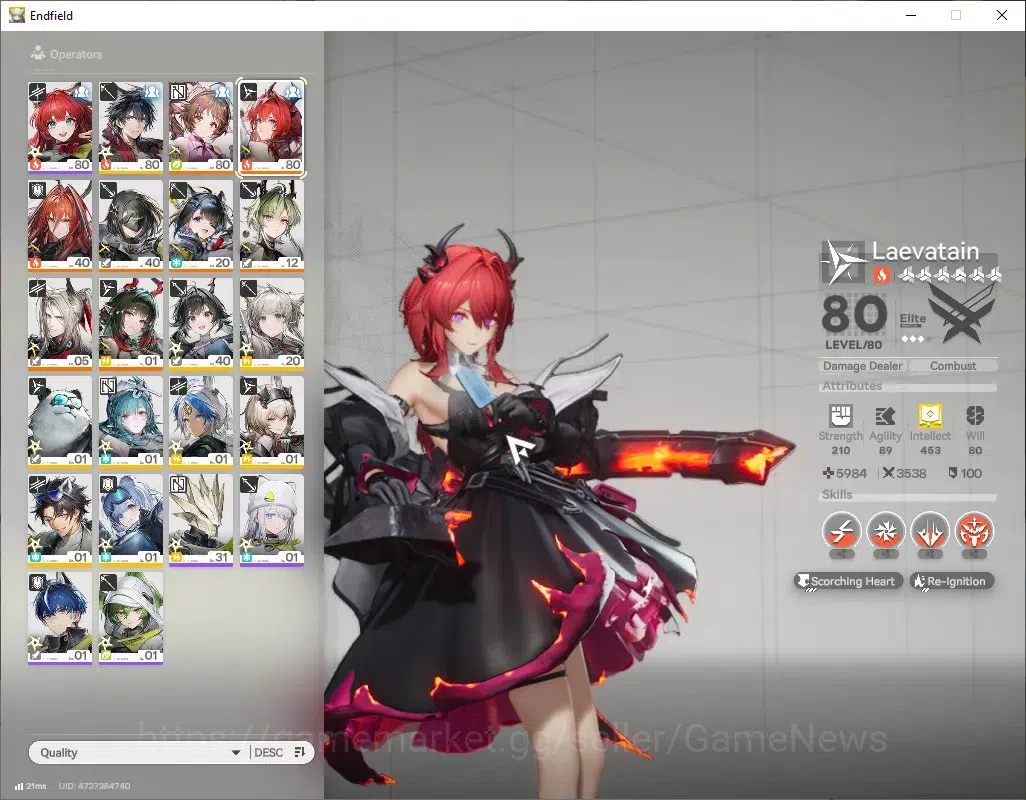Select the teal-haired level 01 operator card
The image size is (1026, 800).
tap(130, 421)
